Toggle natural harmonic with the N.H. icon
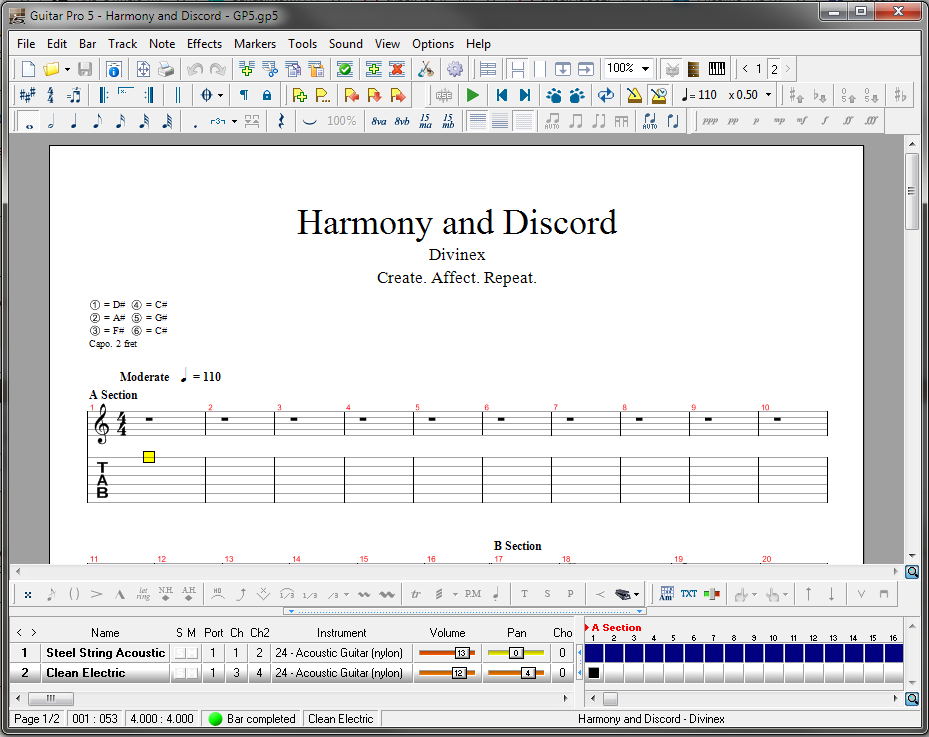The width and height of the screenshot is (929, 737). 165,591
